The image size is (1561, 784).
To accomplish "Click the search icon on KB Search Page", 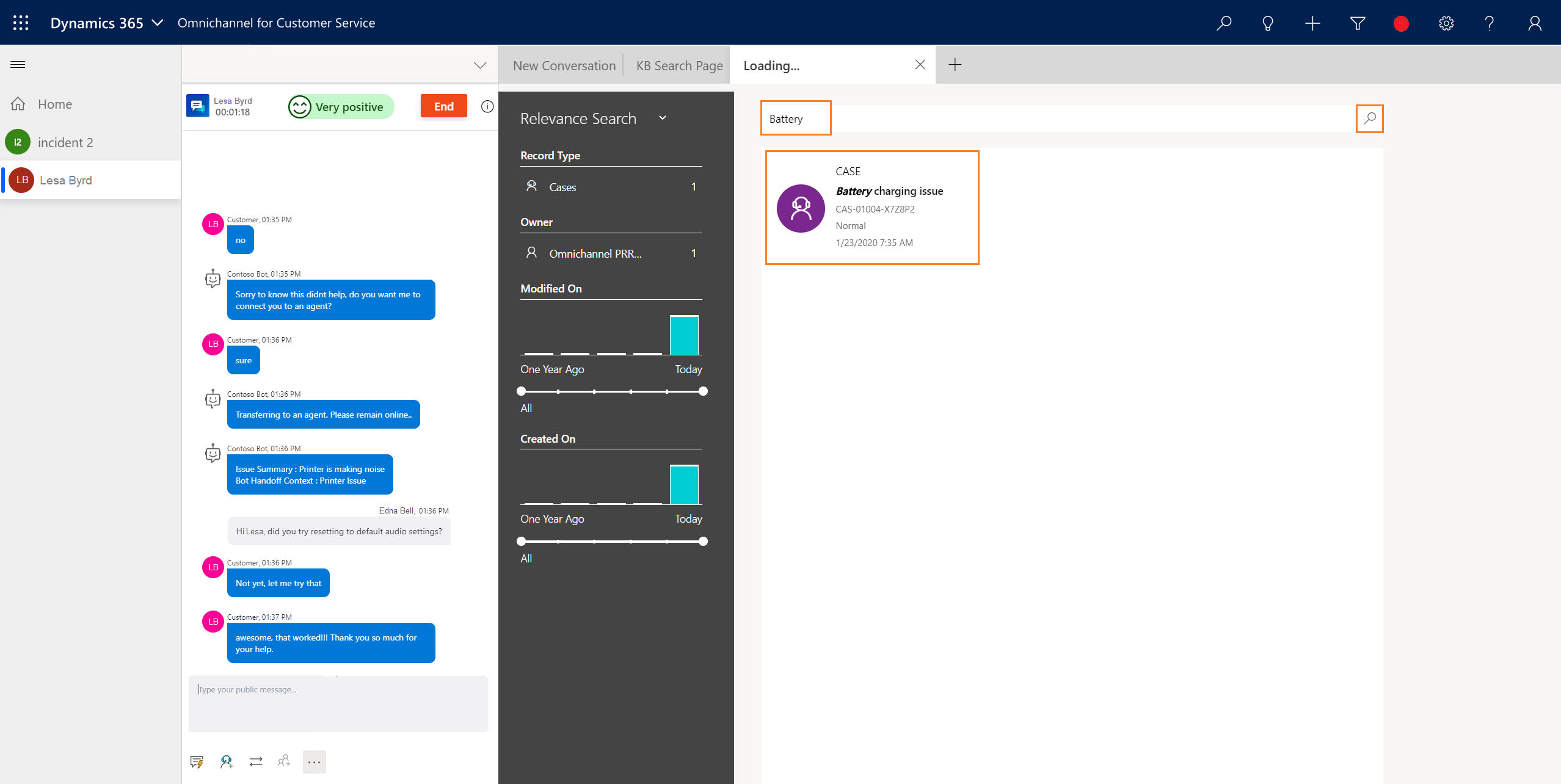I will (1369, 118).
